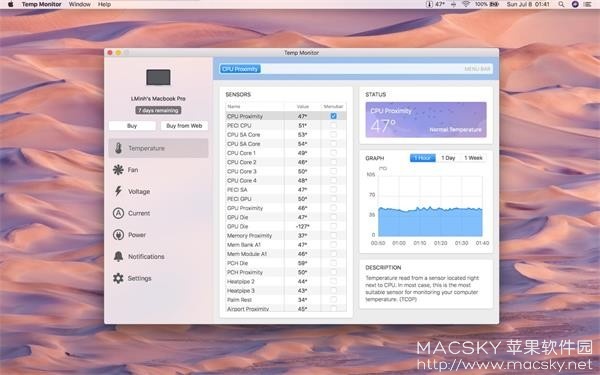Image resolution: width=600 pixels, height=375 pixels.
Task: Enable menubar checkbox for PECI CPU
Action: point(333,125)
